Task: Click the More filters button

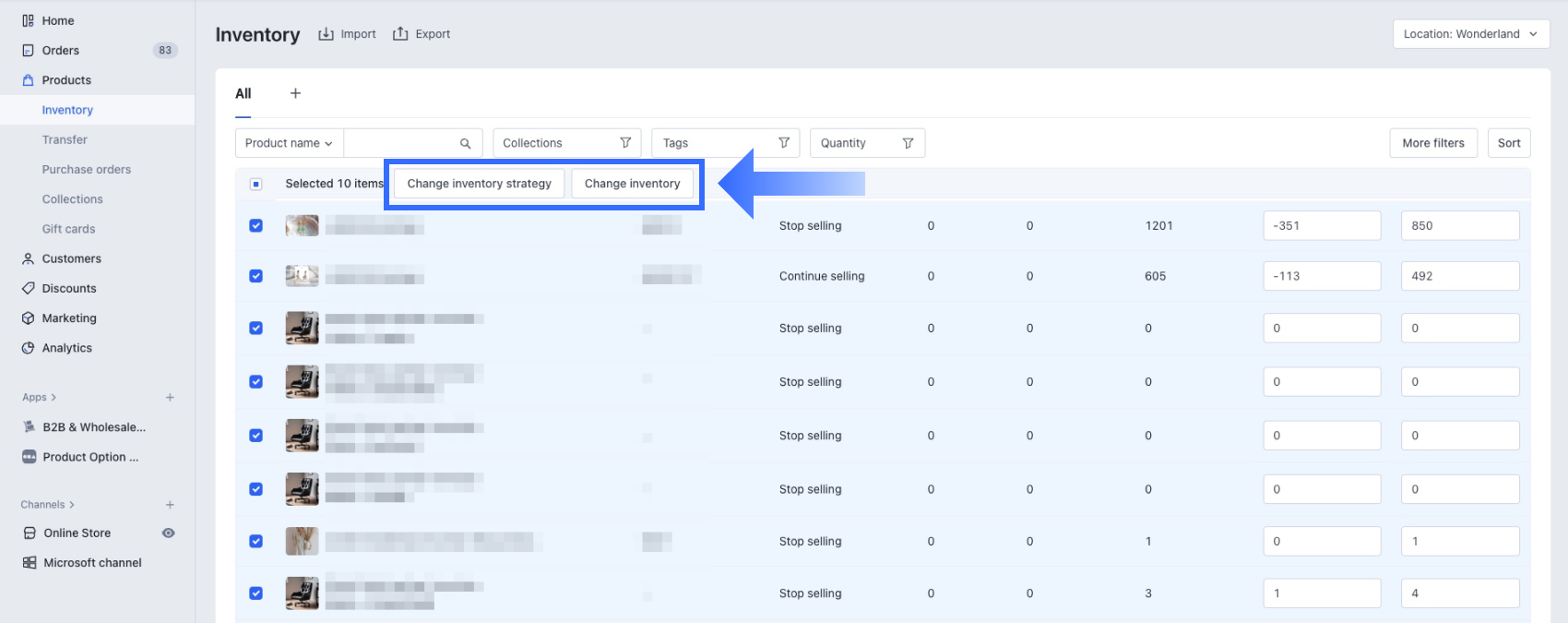Action: (1432, 143)
